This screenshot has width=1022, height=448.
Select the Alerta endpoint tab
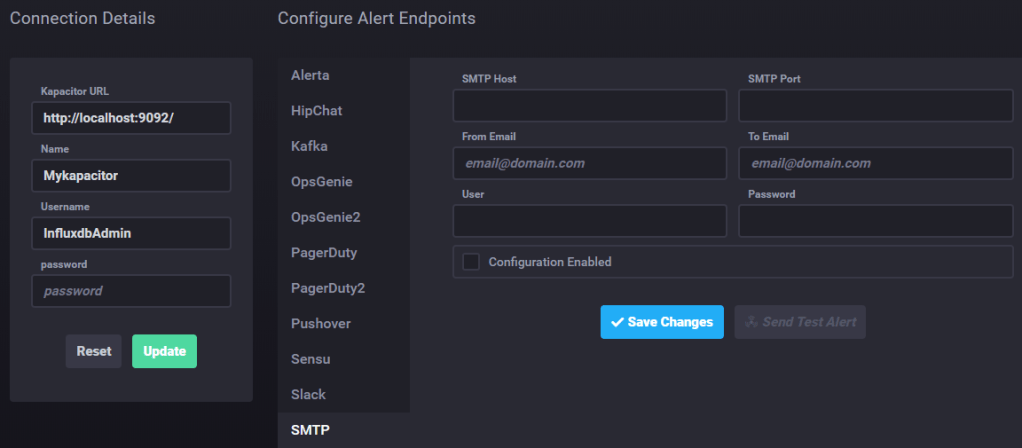(x=310, y=75)
